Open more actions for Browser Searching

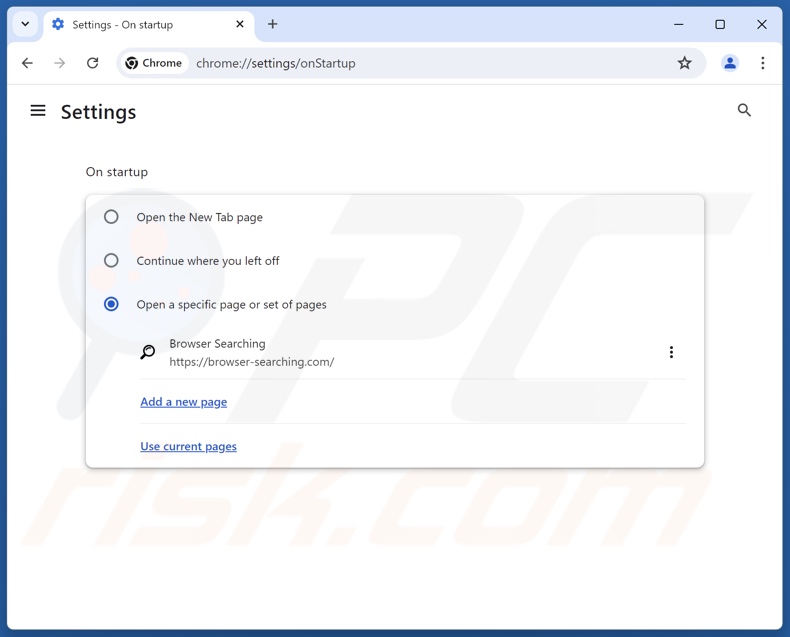pos(671,352)
